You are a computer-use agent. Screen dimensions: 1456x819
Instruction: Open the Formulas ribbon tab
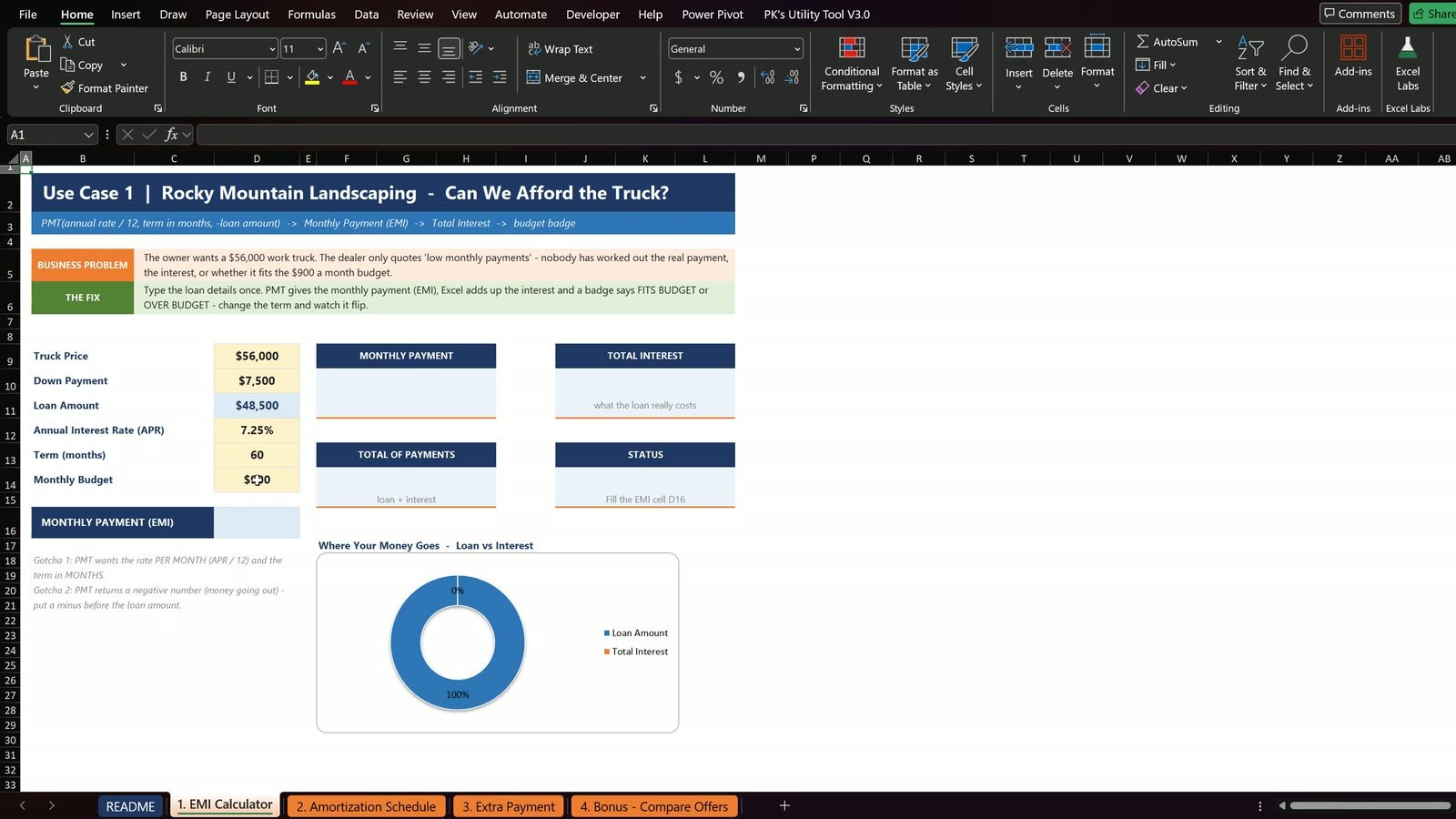(311, 15)
